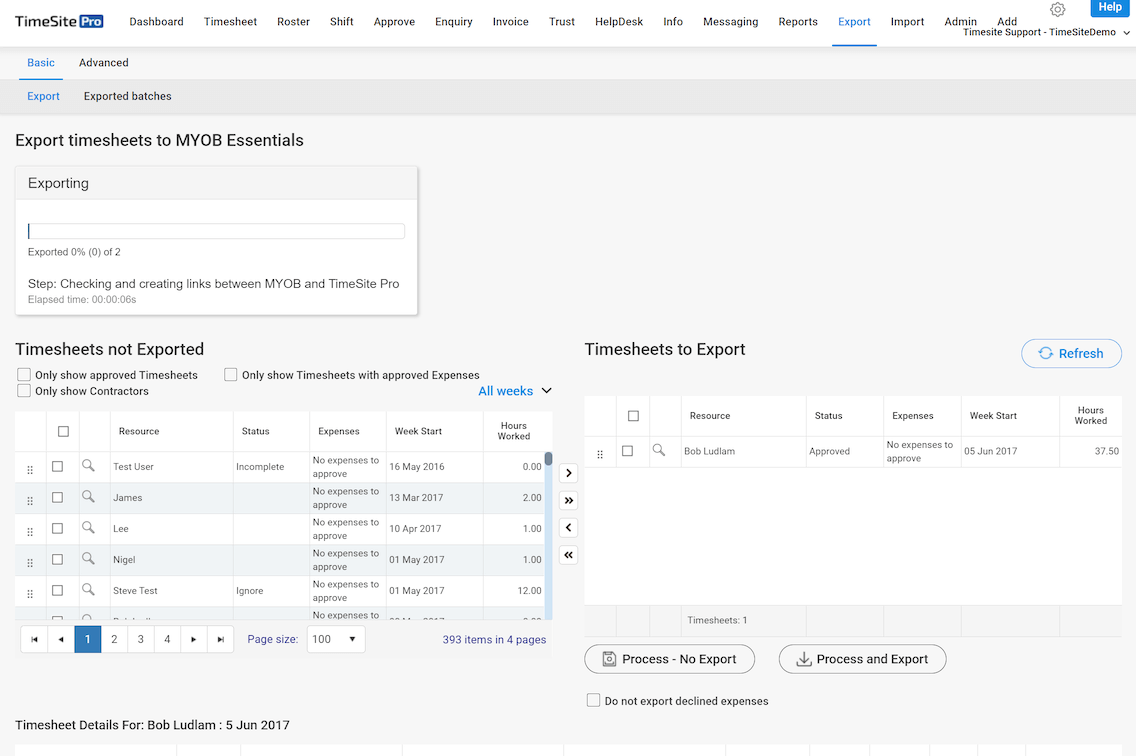
Task: Sort by Resource column in Timesheets to Export
Action: [710, 416]
